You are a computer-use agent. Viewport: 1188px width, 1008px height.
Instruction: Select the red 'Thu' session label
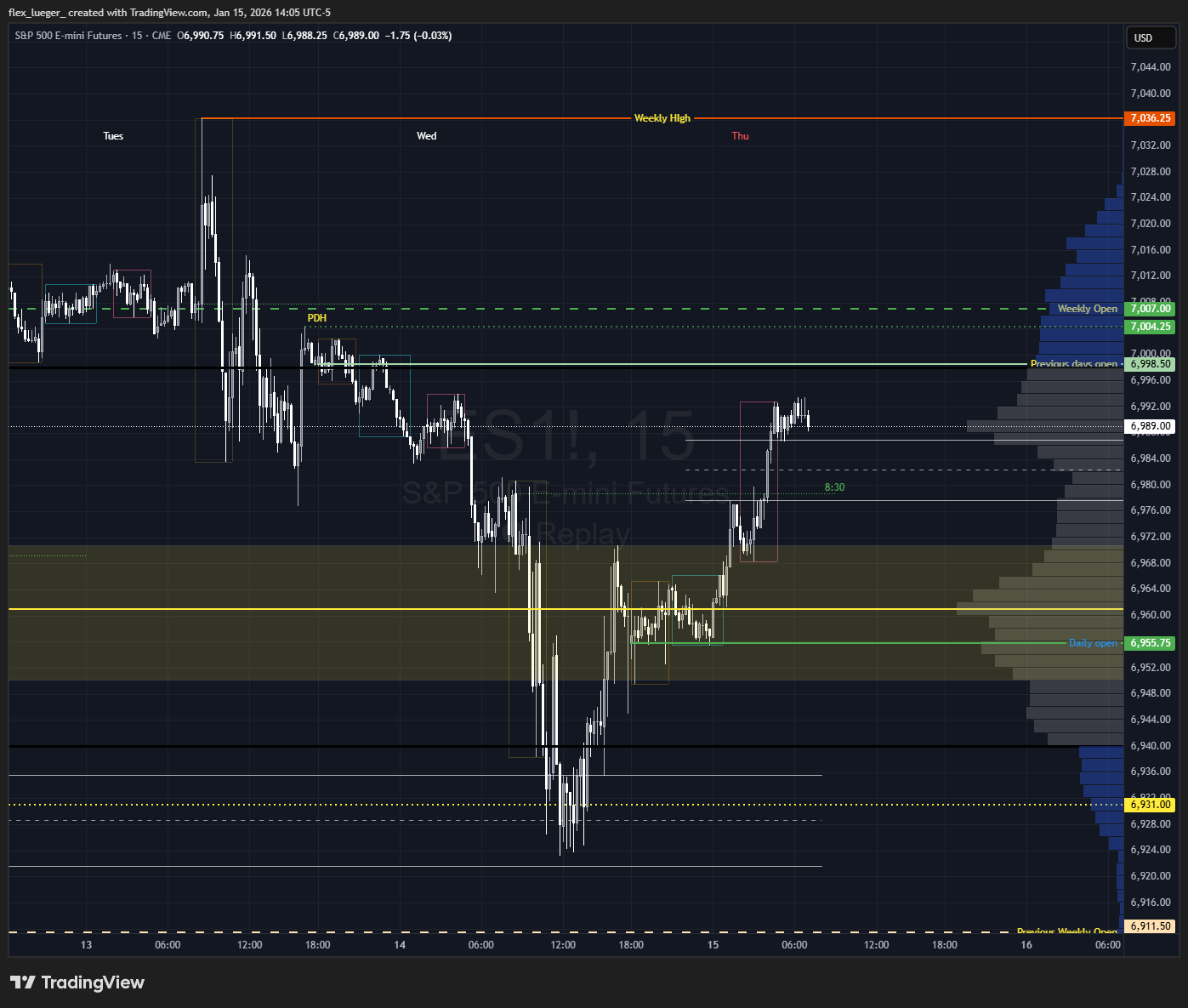(x=740, y=136)
